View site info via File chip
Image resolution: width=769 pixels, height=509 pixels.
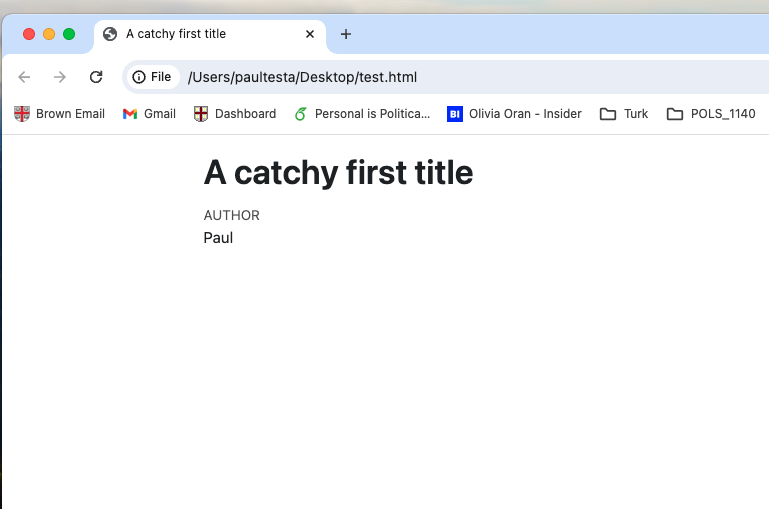click(152, 77)
